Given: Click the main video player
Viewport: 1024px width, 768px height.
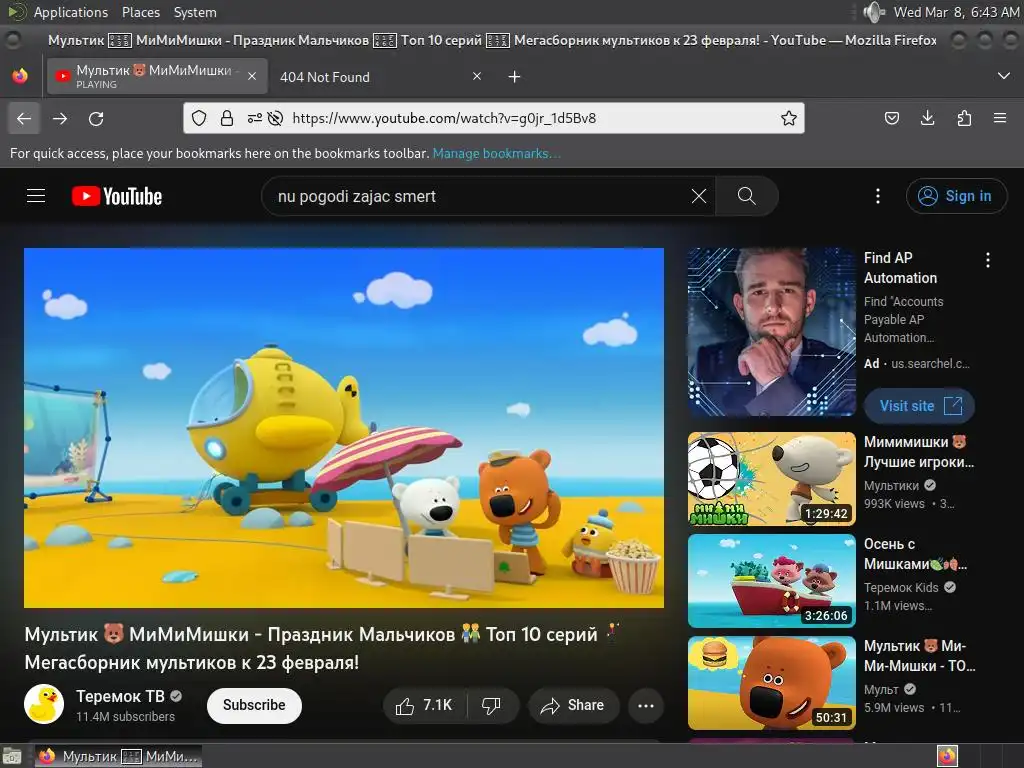Looking at the screenshot, I should 344,428.
